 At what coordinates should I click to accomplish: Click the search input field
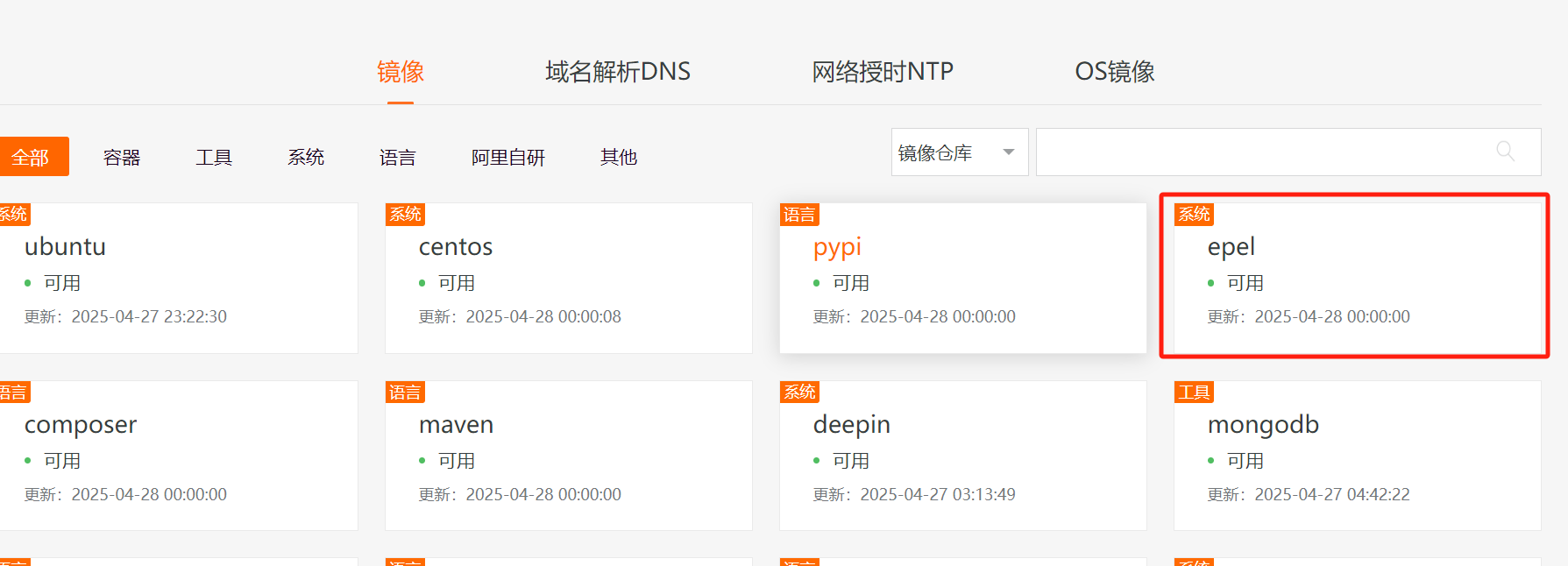click(x=1288, y=152)
